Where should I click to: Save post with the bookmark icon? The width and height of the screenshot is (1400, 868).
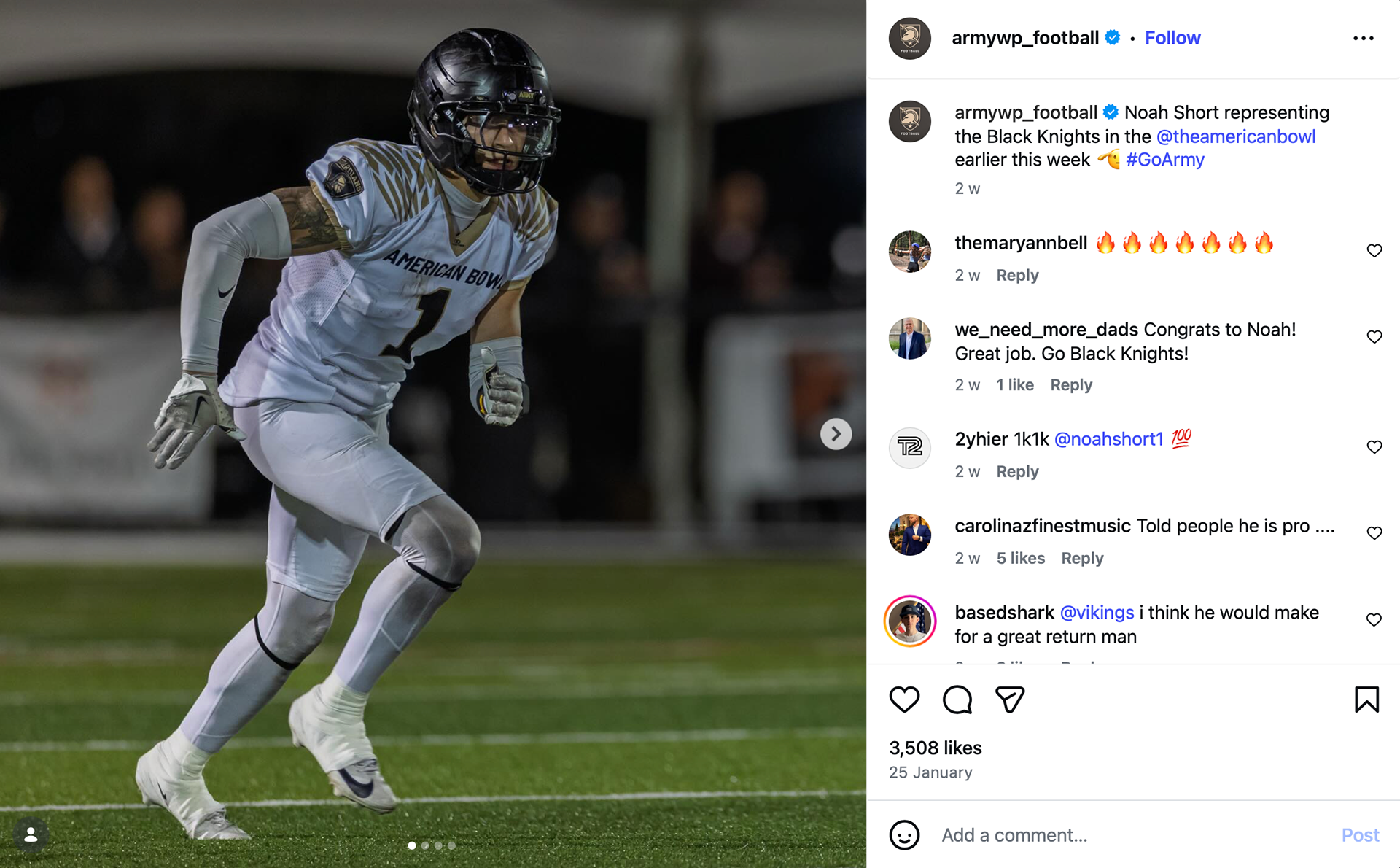coord(1366,700)
